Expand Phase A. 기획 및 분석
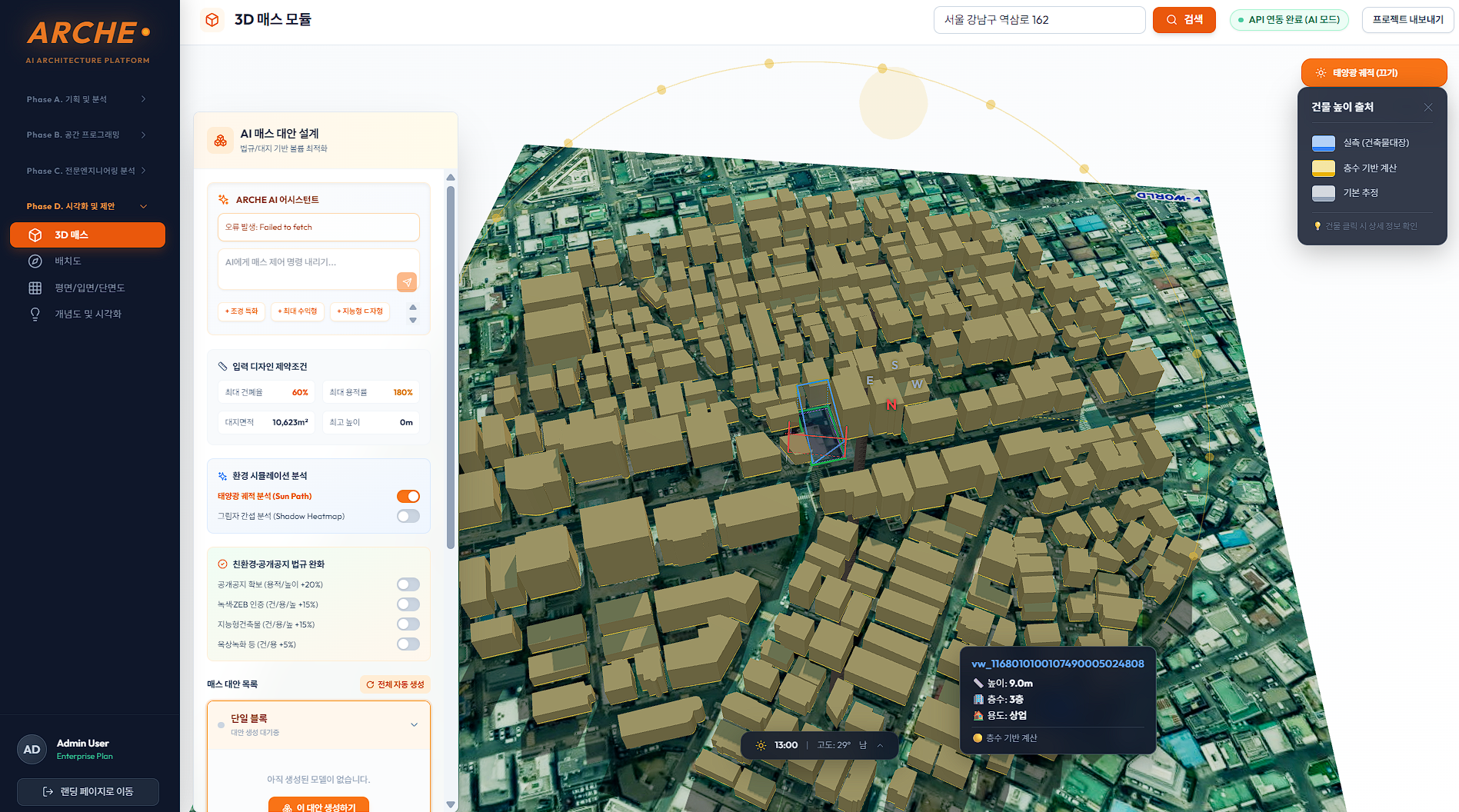1459x812 pixels. 86,99
